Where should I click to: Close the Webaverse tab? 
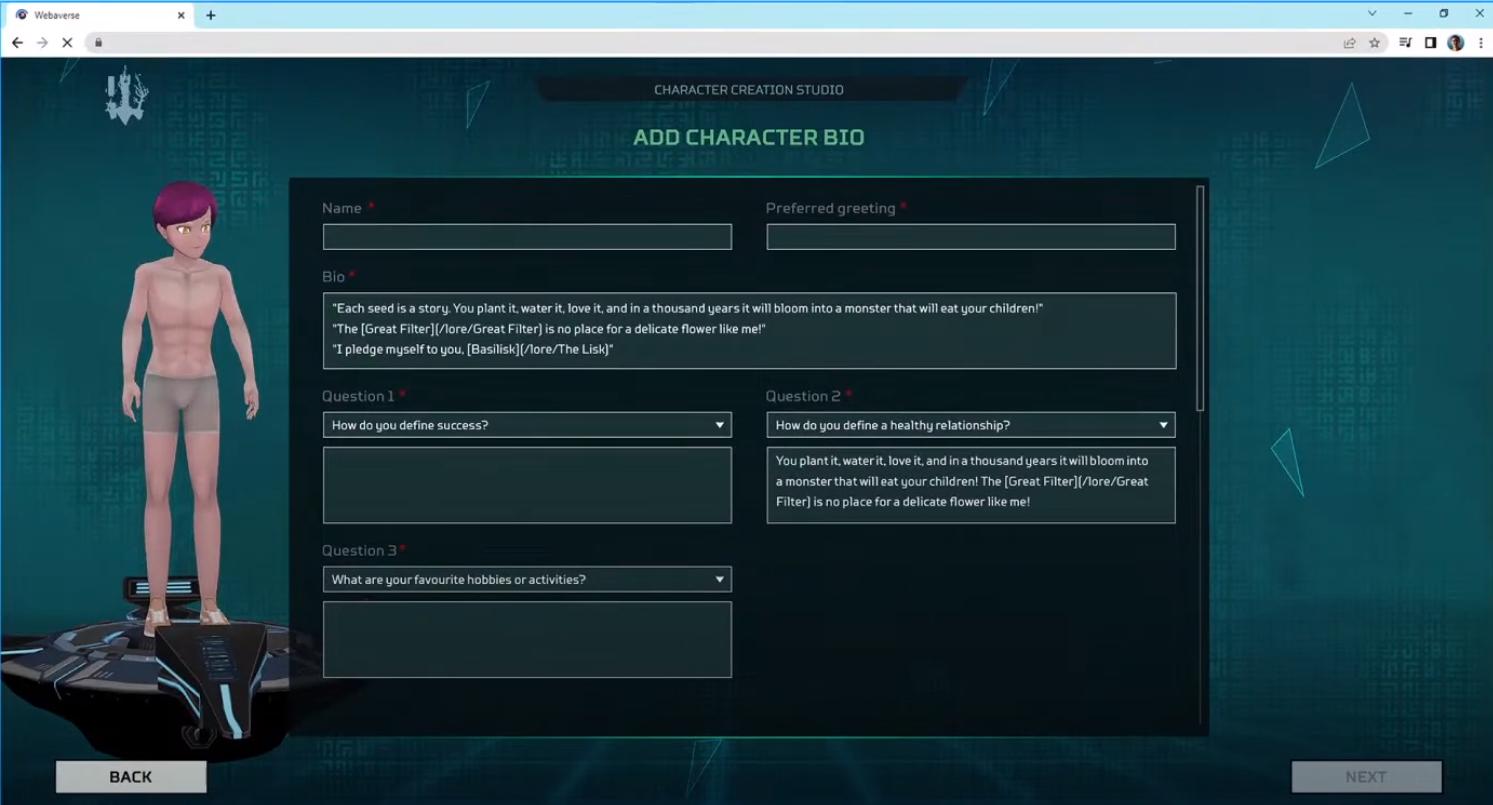pos(181,15)
